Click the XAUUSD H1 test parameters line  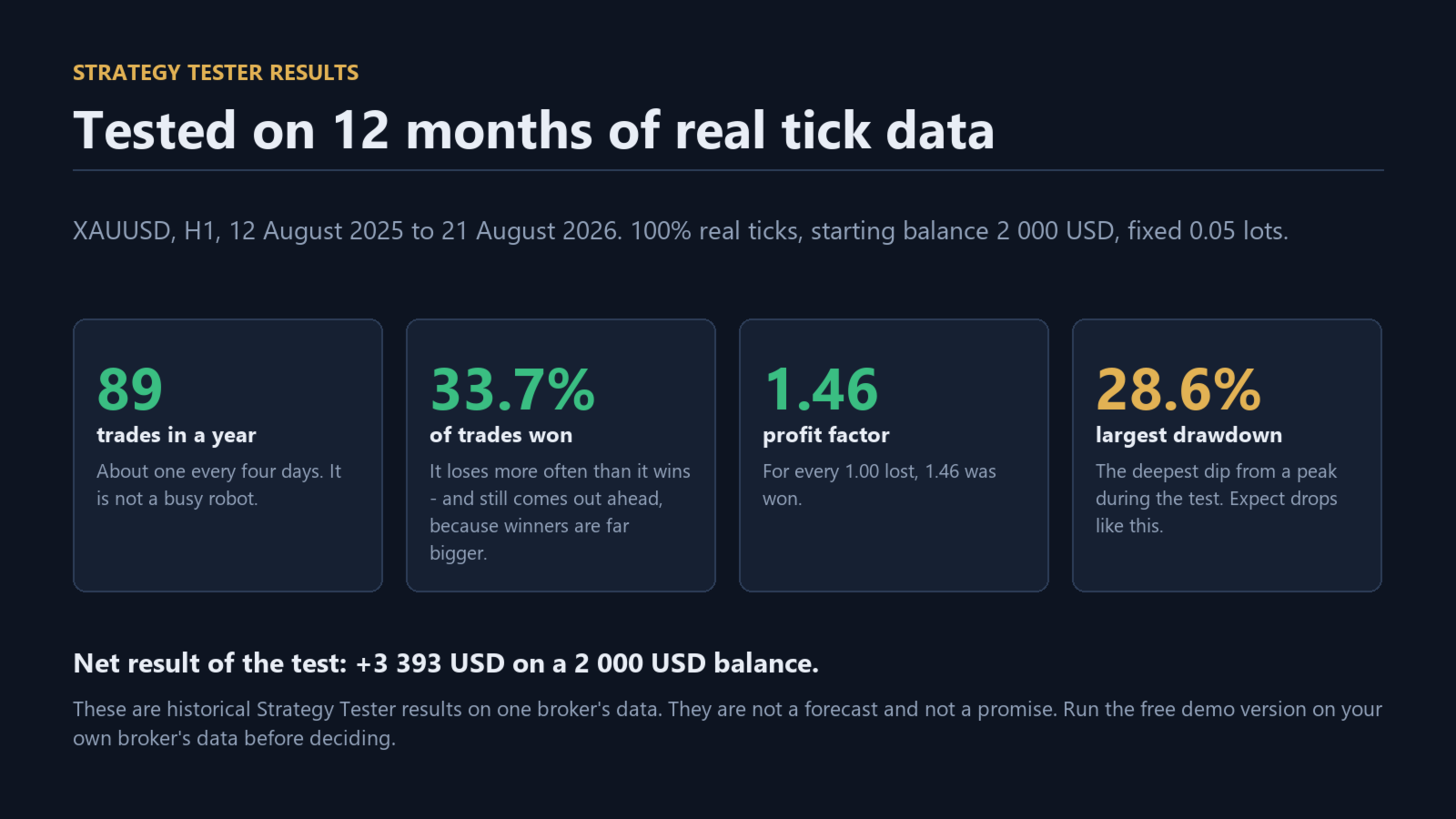click(x=681, y=231)
